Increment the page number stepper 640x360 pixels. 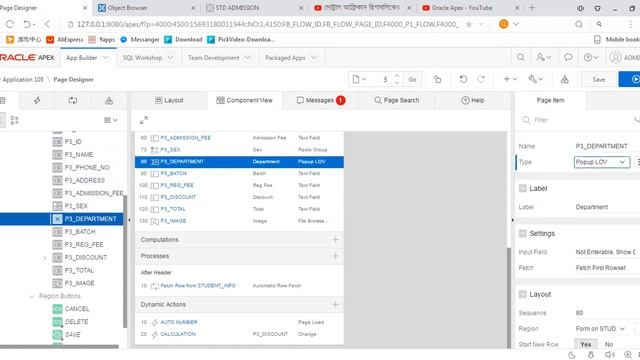tap(397, 76)
